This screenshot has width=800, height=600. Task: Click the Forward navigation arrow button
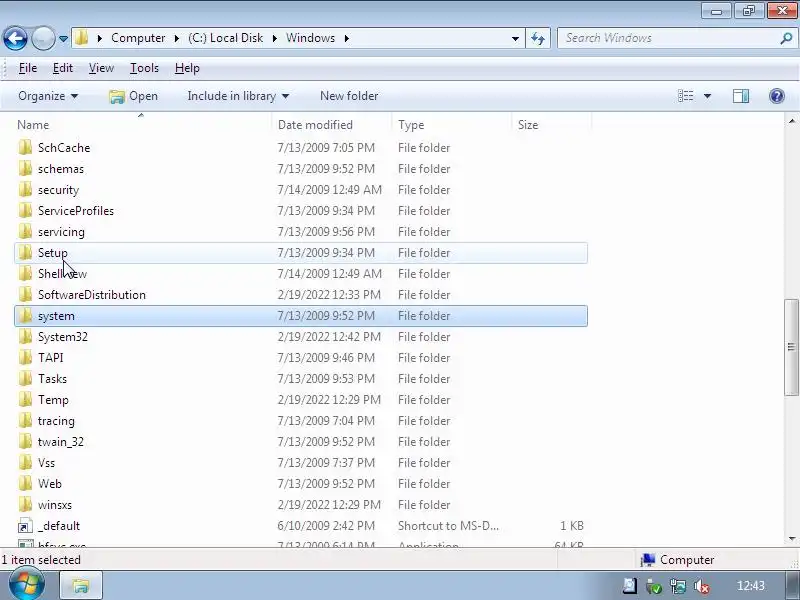[43, 38]
